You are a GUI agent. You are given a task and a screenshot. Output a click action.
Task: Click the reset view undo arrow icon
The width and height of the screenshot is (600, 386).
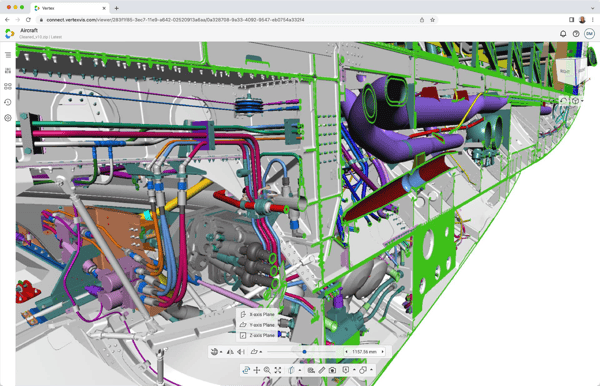pyautogui.click(x=563, y=101)
